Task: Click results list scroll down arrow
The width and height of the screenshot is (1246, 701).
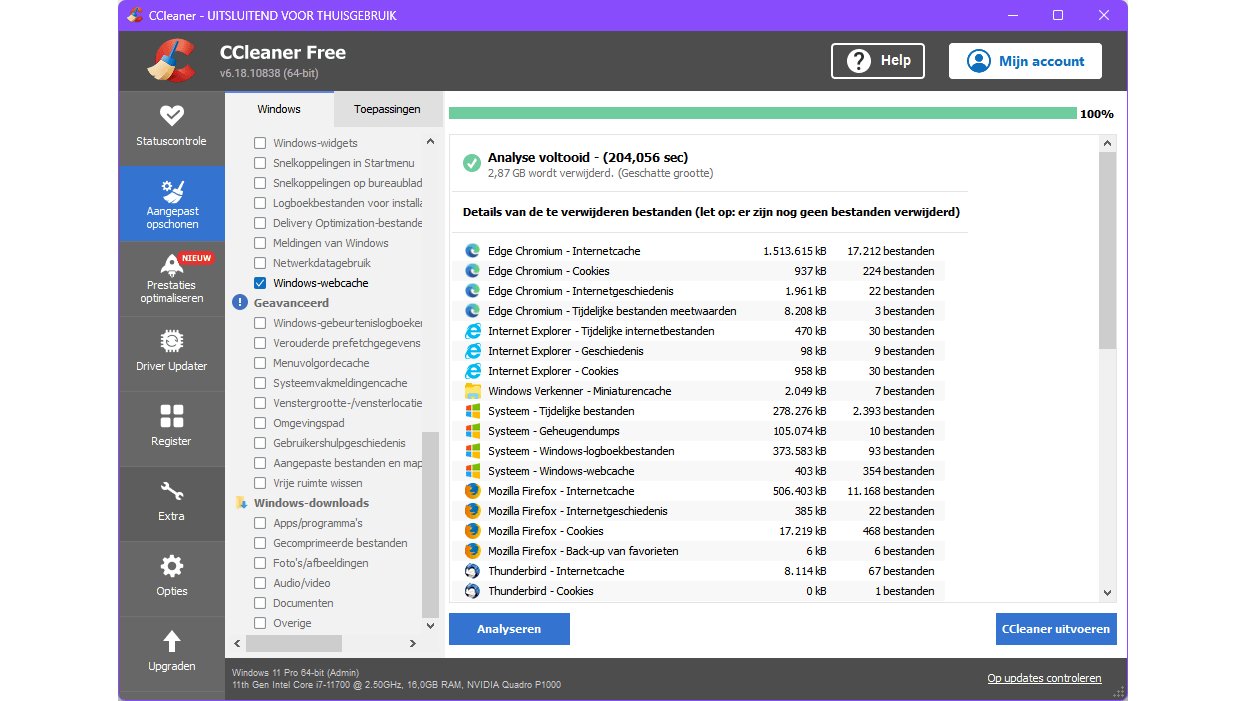Action: click(x=1107, y=592)
